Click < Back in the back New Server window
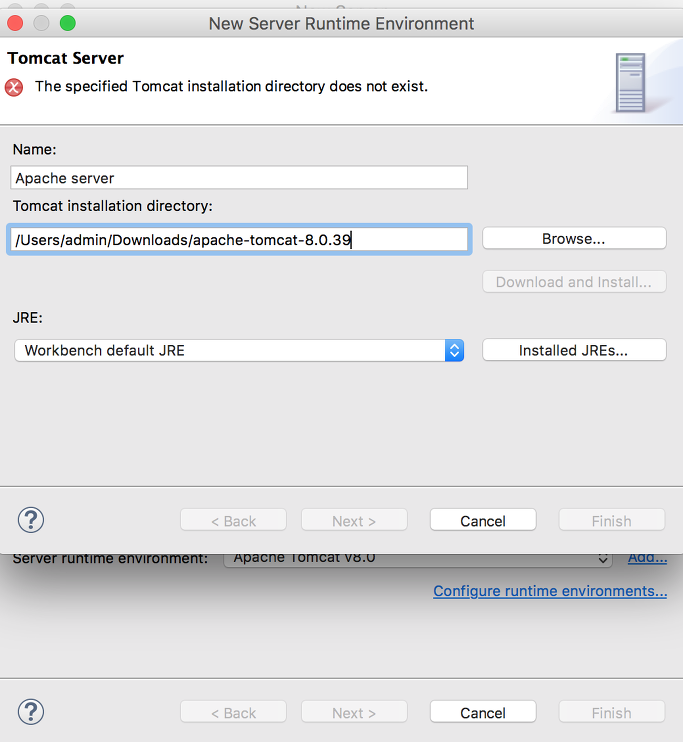The image size is (683, 742). 233,712
